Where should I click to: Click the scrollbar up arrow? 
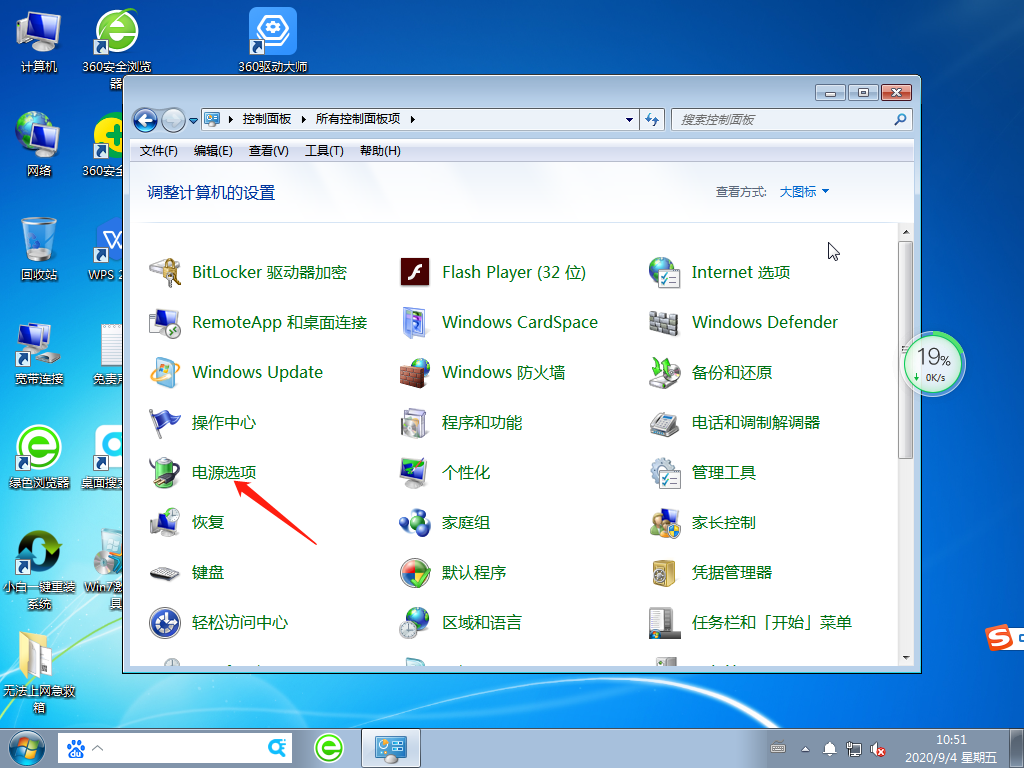pos(906,232)
